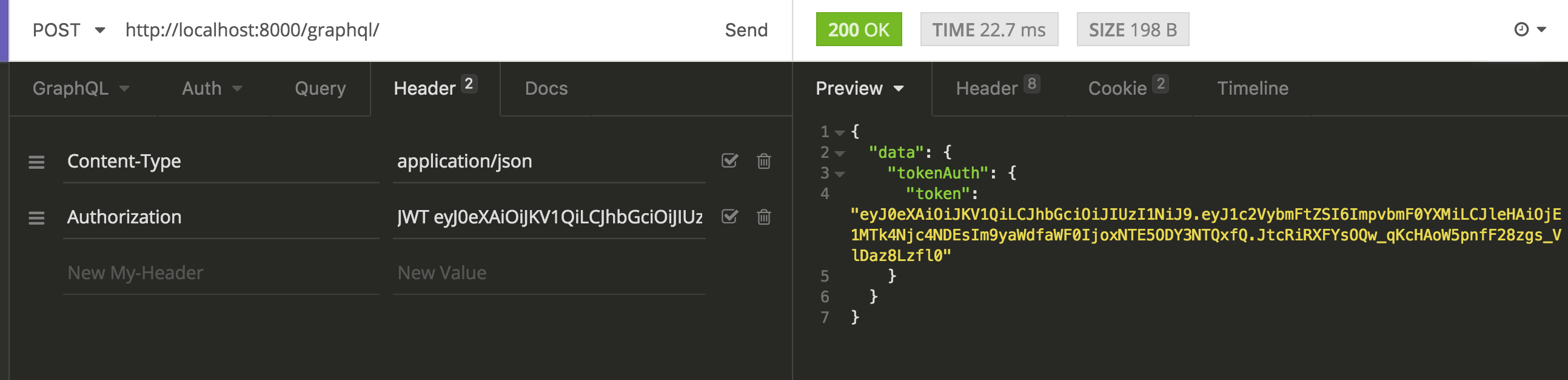Viewport: 1568px width, 380px height.
Task: Toggle the Content-Type header checkbox
Action: [x=729, y=161]
